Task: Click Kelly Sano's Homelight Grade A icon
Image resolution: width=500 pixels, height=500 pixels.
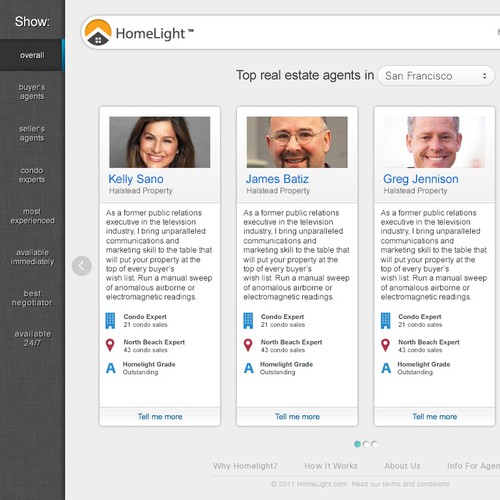Action: (111, 368)
